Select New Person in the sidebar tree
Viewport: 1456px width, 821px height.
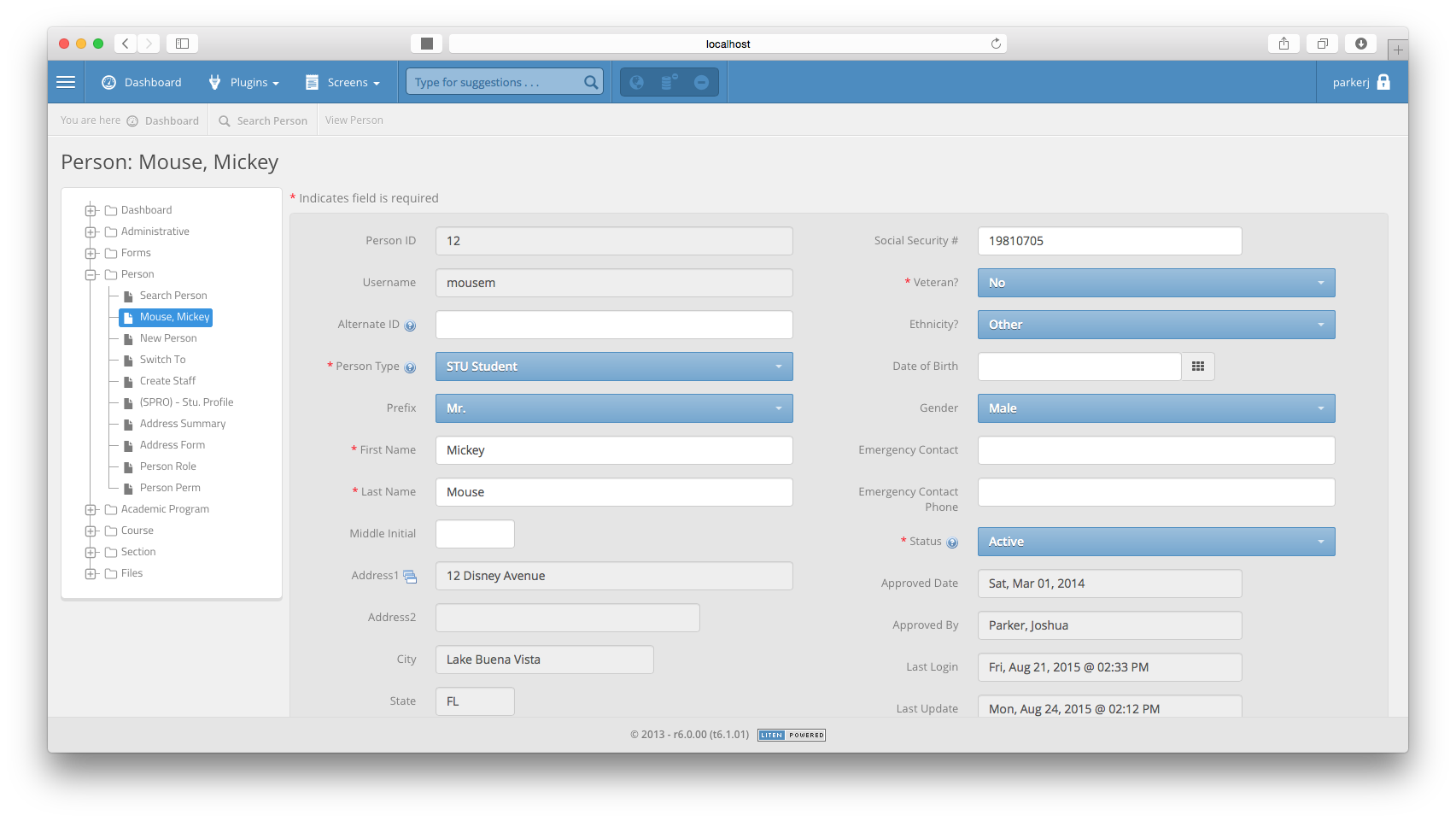[x=167, y=337]
